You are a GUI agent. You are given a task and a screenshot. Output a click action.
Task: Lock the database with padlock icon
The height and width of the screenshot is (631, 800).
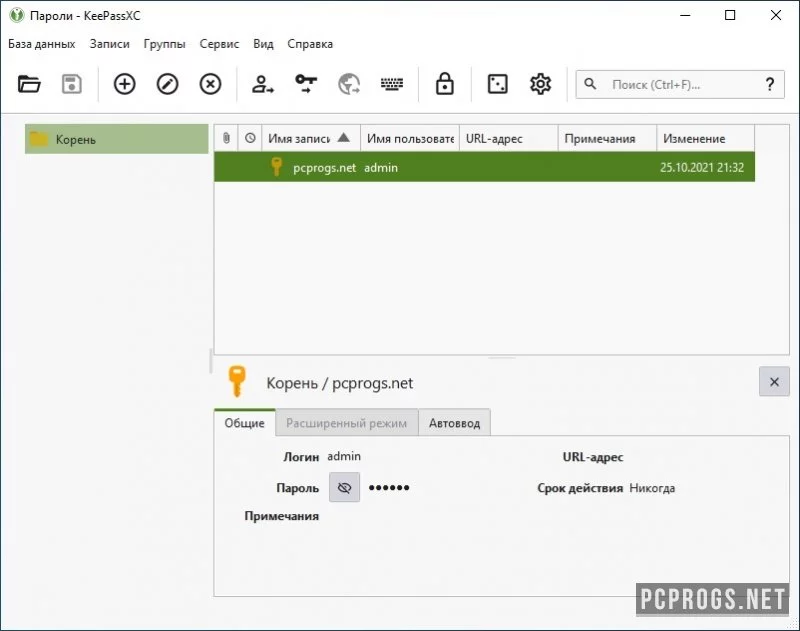click(x=444, y=84)
